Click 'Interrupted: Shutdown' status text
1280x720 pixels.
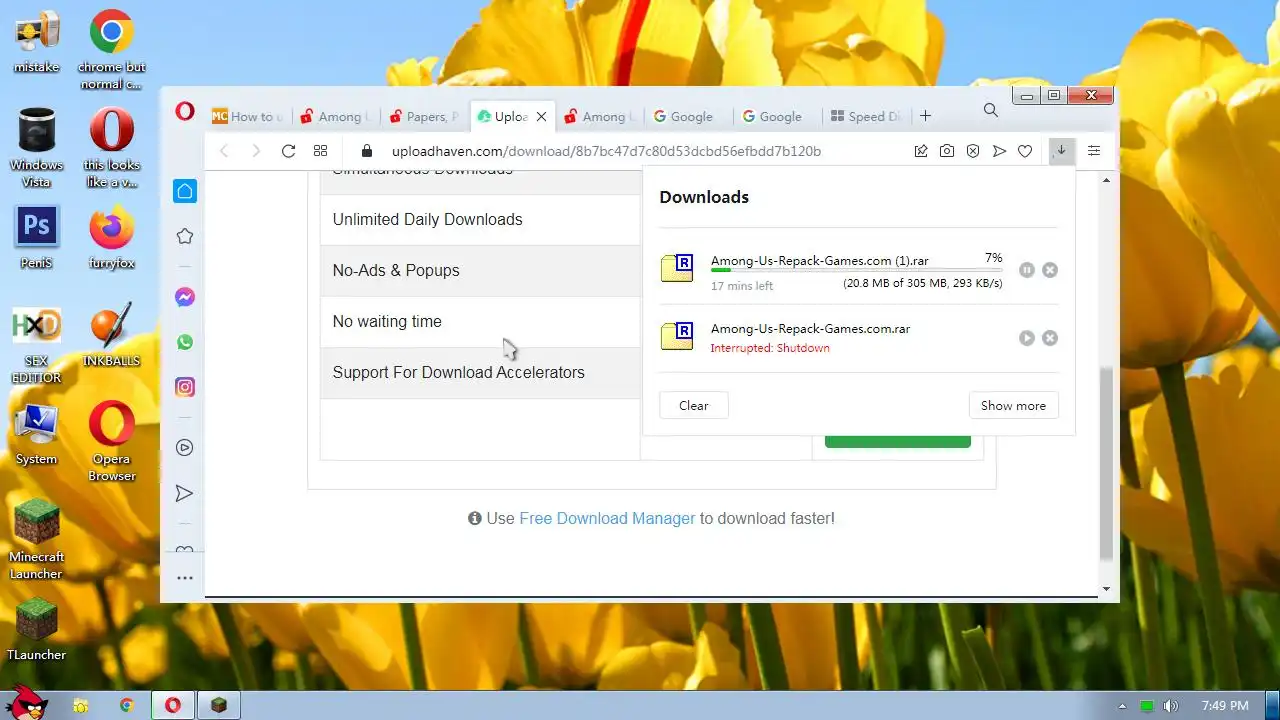(770, 348)
